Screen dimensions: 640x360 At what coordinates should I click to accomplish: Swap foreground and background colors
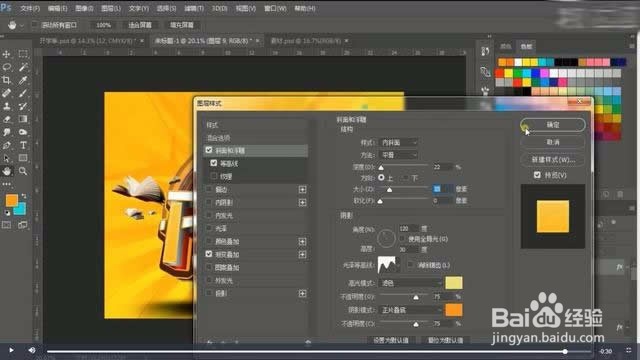(x=24, y=196)
